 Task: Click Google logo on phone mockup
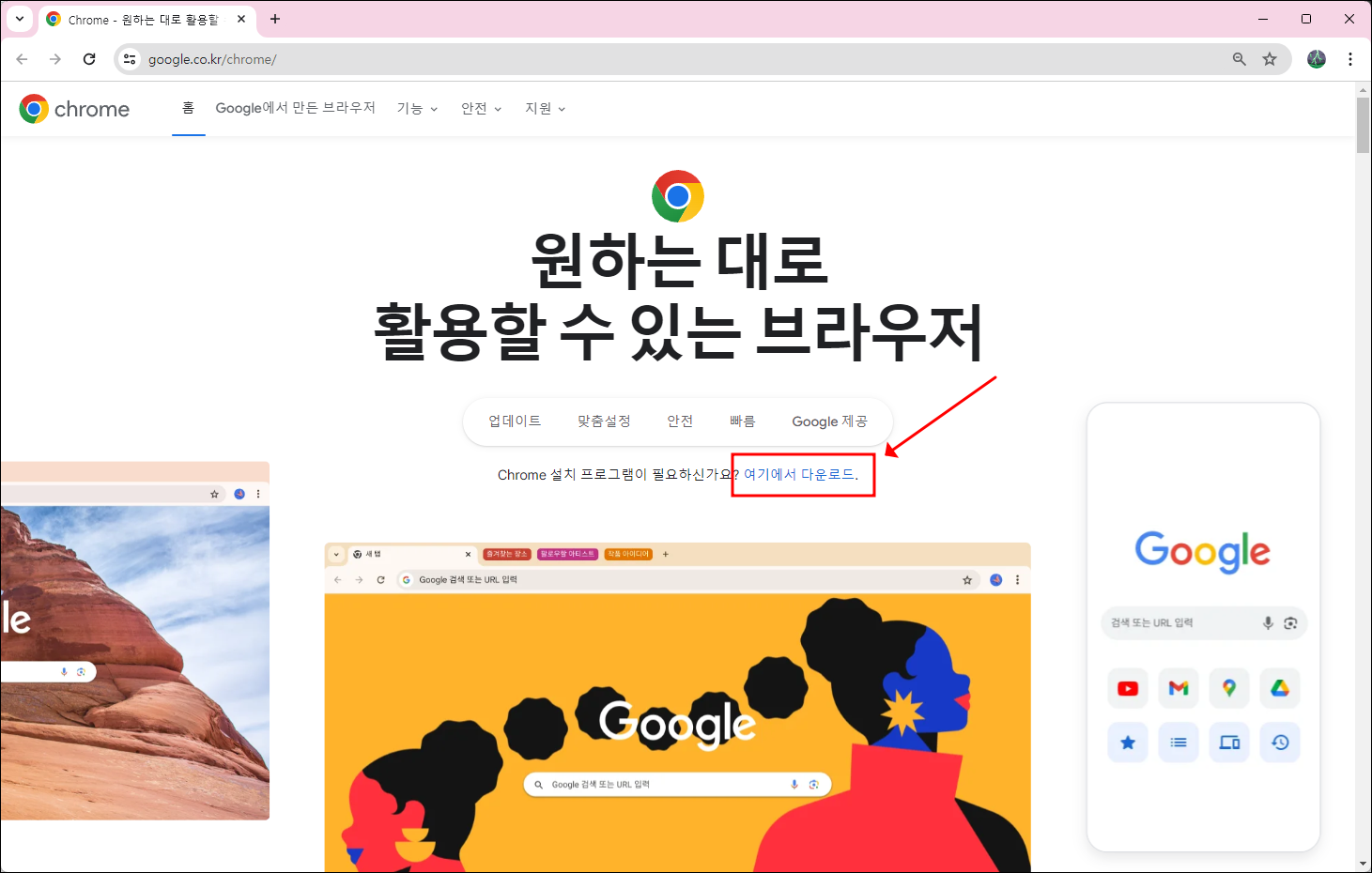[1203, 552]
